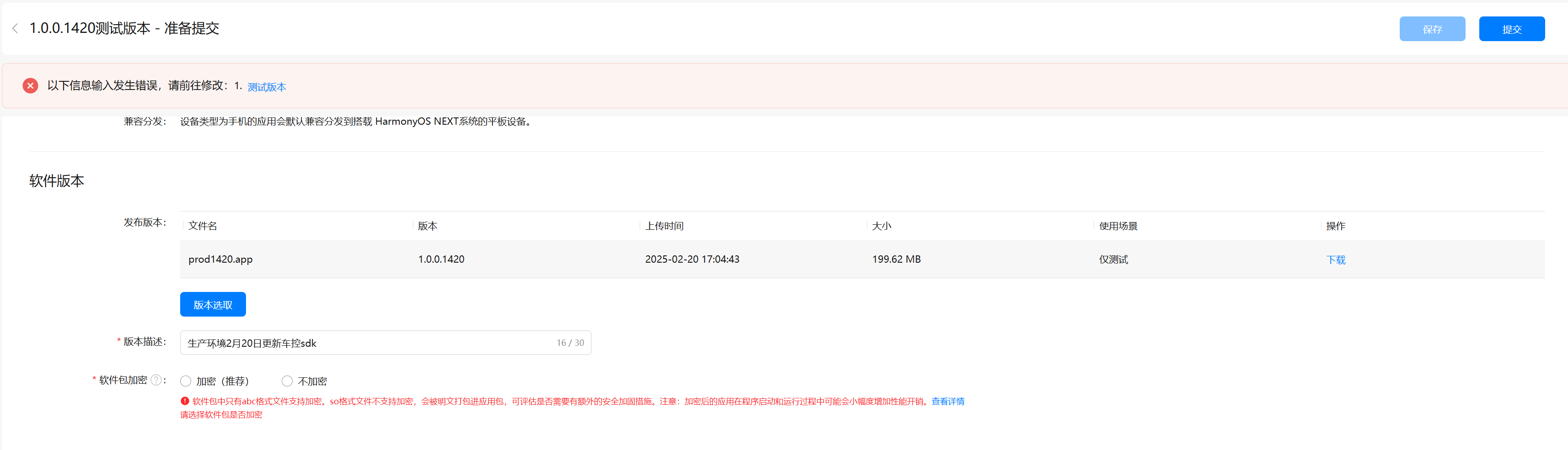The height and width of the screenshot is (450, 1568).
Task: Click the 使用场景 column header
Action: pos(1118,226)
